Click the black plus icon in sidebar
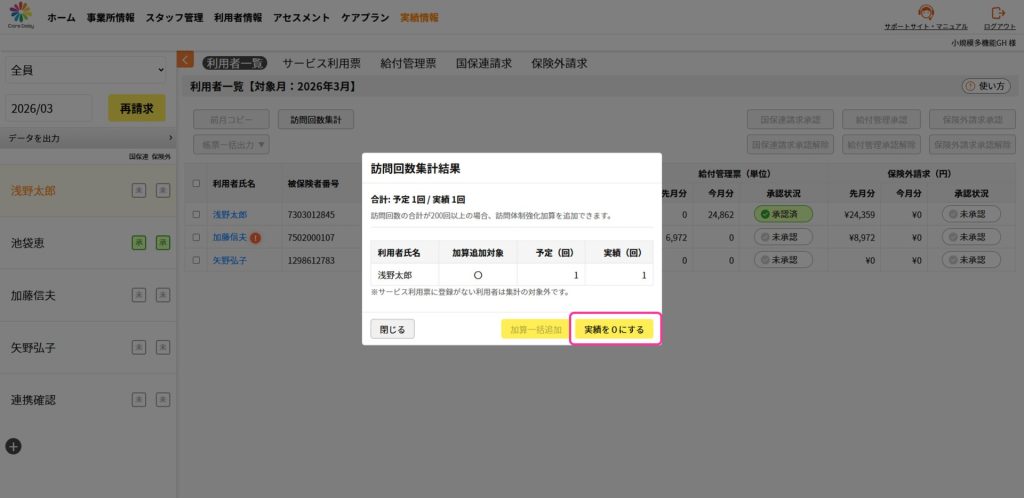Viewport: 1024px width, 498px height. pyautogui.click(x=13, y=446)
